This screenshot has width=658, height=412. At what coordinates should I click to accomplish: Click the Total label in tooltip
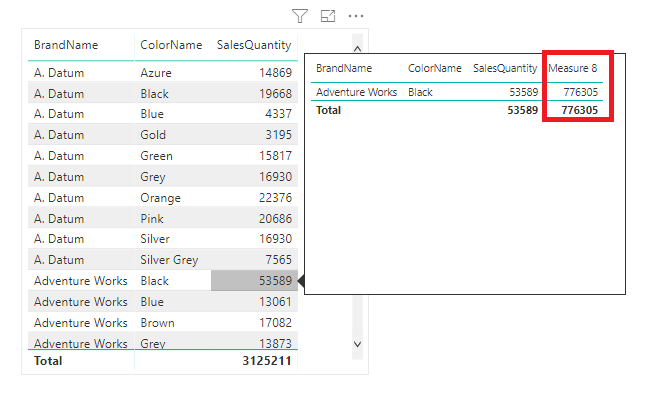tap(328, 110)
